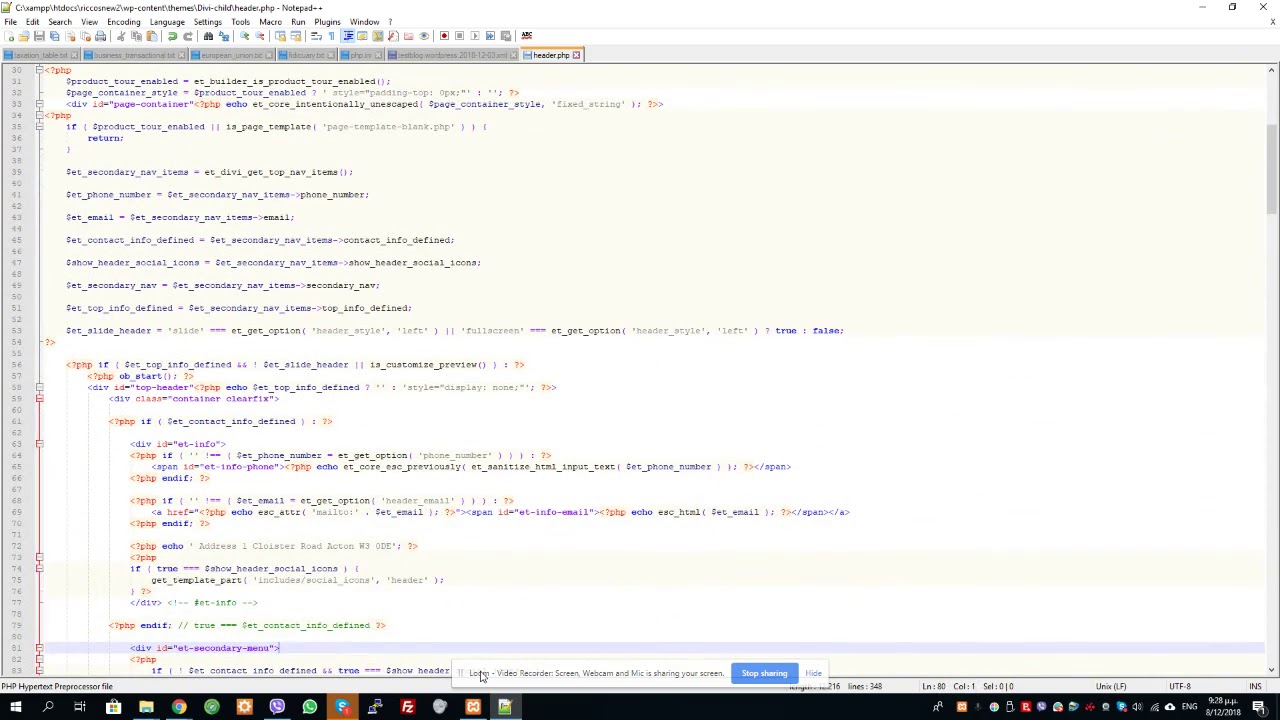
Task: Open the notification center in the tray
Action: click(x=1261, y=708)
